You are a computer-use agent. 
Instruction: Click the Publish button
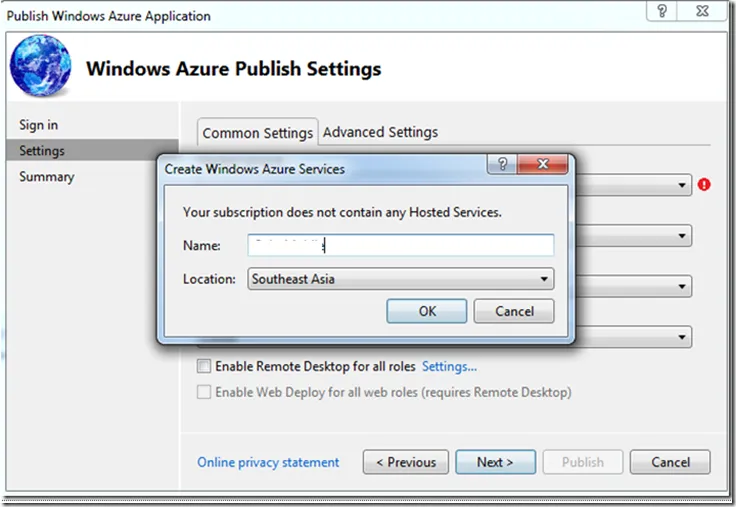583,462
